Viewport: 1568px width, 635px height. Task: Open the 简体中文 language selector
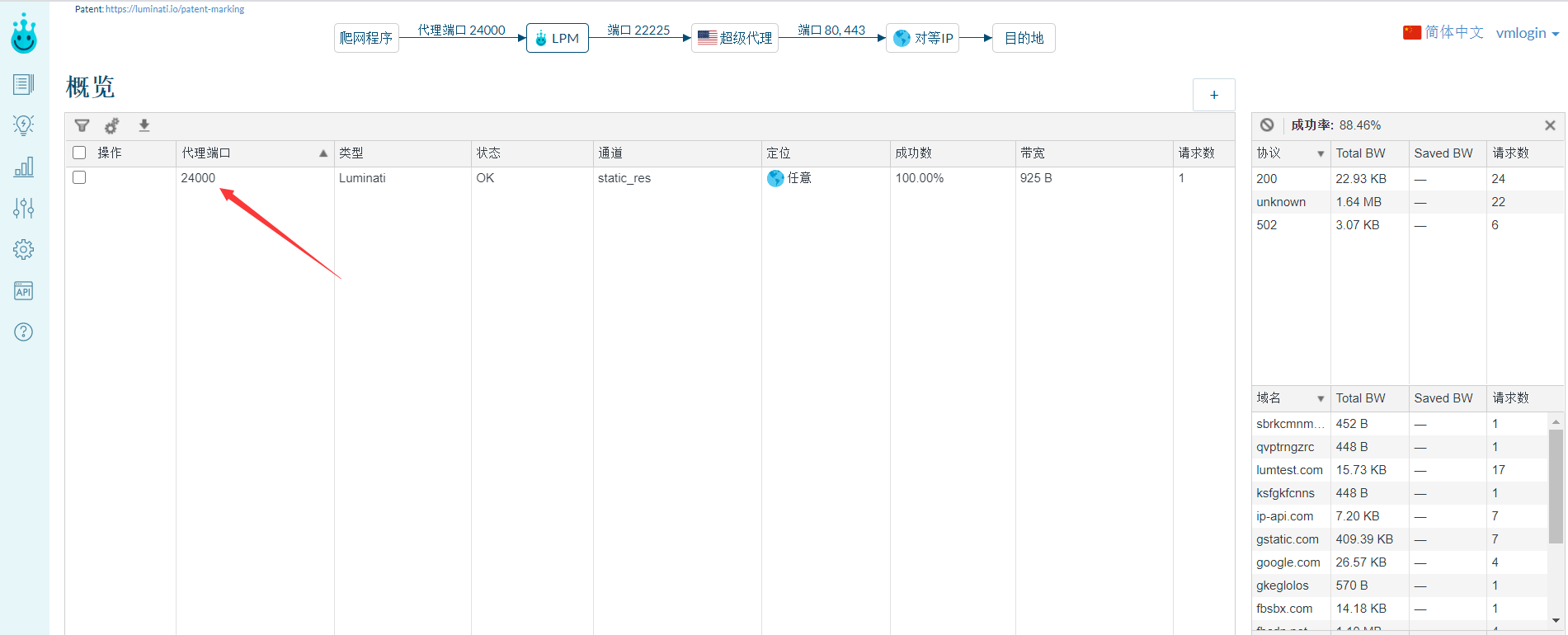[1443, 32]
